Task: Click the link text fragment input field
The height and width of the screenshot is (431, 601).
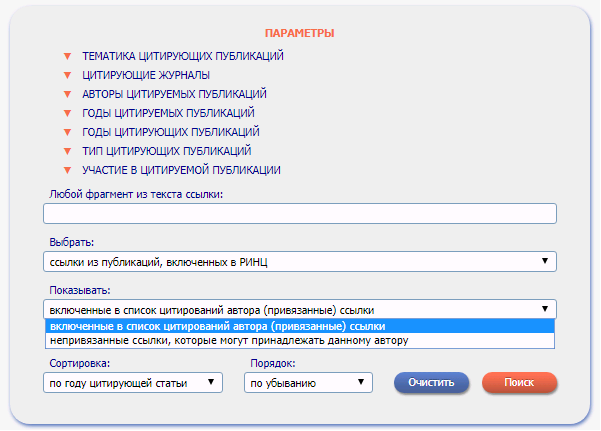Action: (x=299, y=213)
